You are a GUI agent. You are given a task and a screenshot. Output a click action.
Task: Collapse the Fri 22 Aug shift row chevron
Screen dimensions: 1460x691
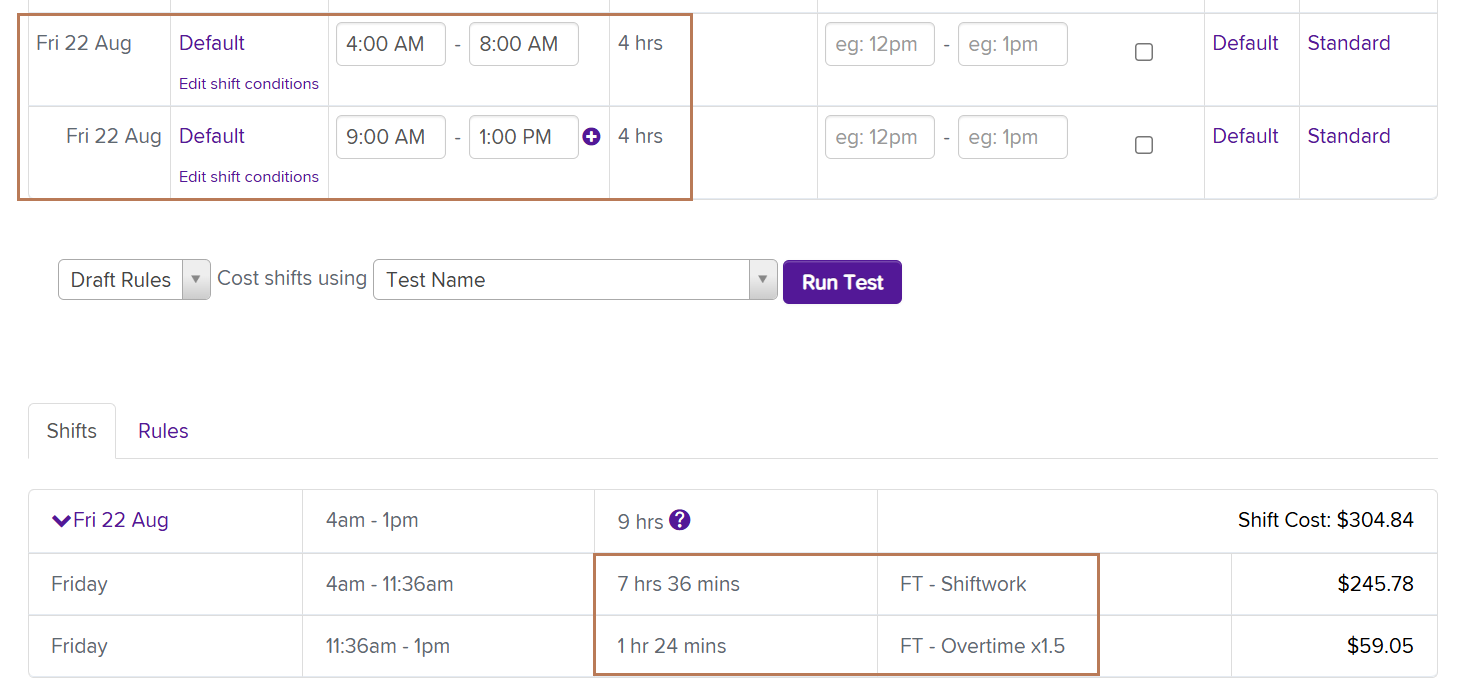(62, 520)
